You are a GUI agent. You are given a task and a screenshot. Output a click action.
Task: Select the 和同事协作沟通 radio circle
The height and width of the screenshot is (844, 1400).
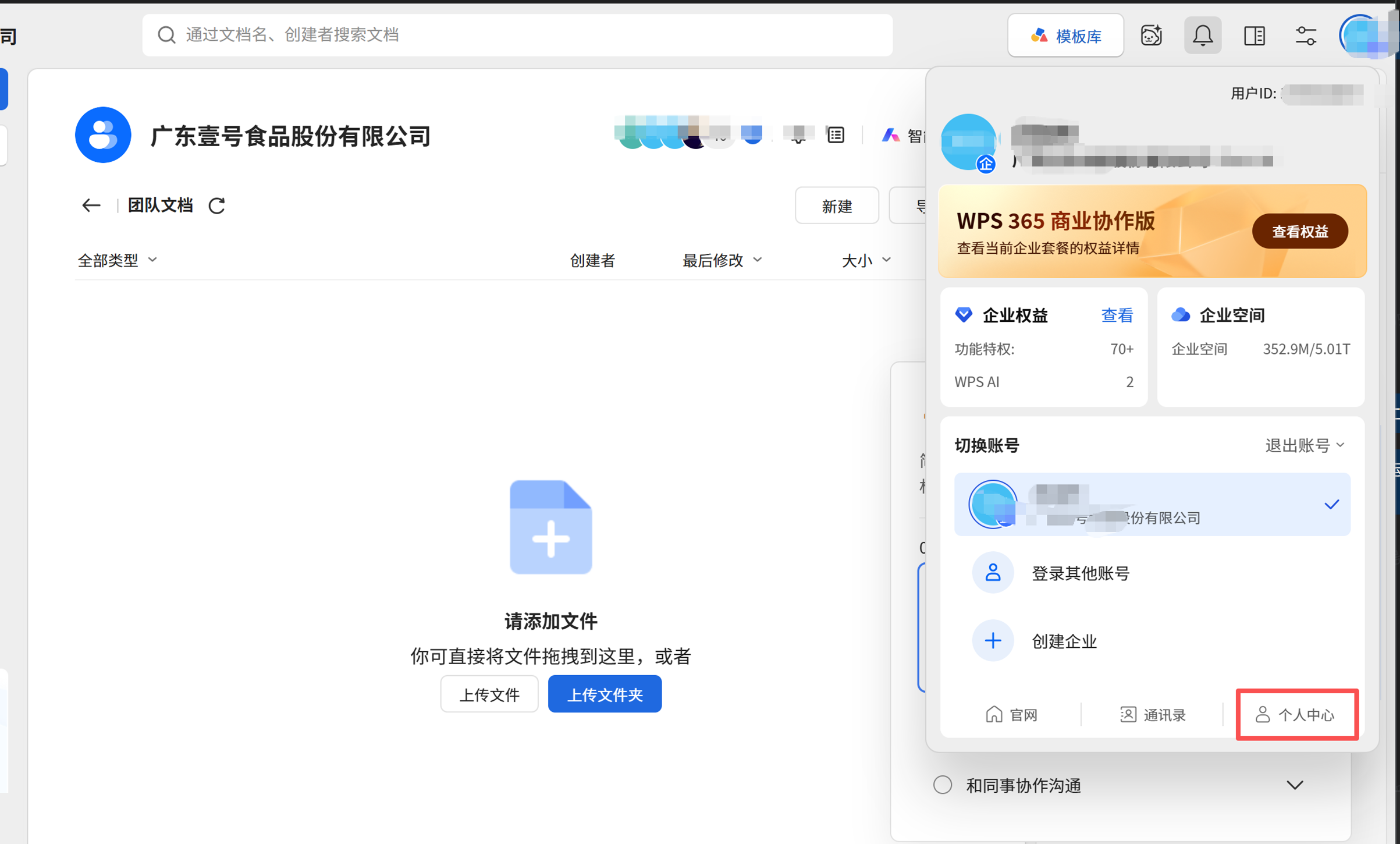pyautogui.click(x=943, y=785)
